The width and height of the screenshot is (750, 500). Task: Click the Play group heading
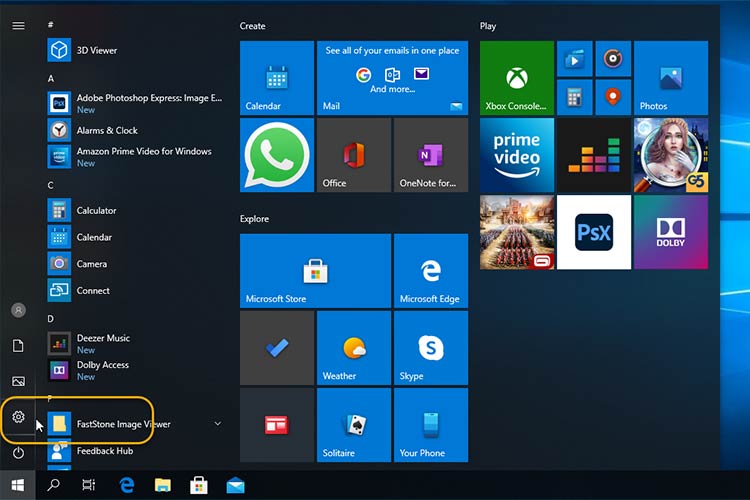coord(488,26)
